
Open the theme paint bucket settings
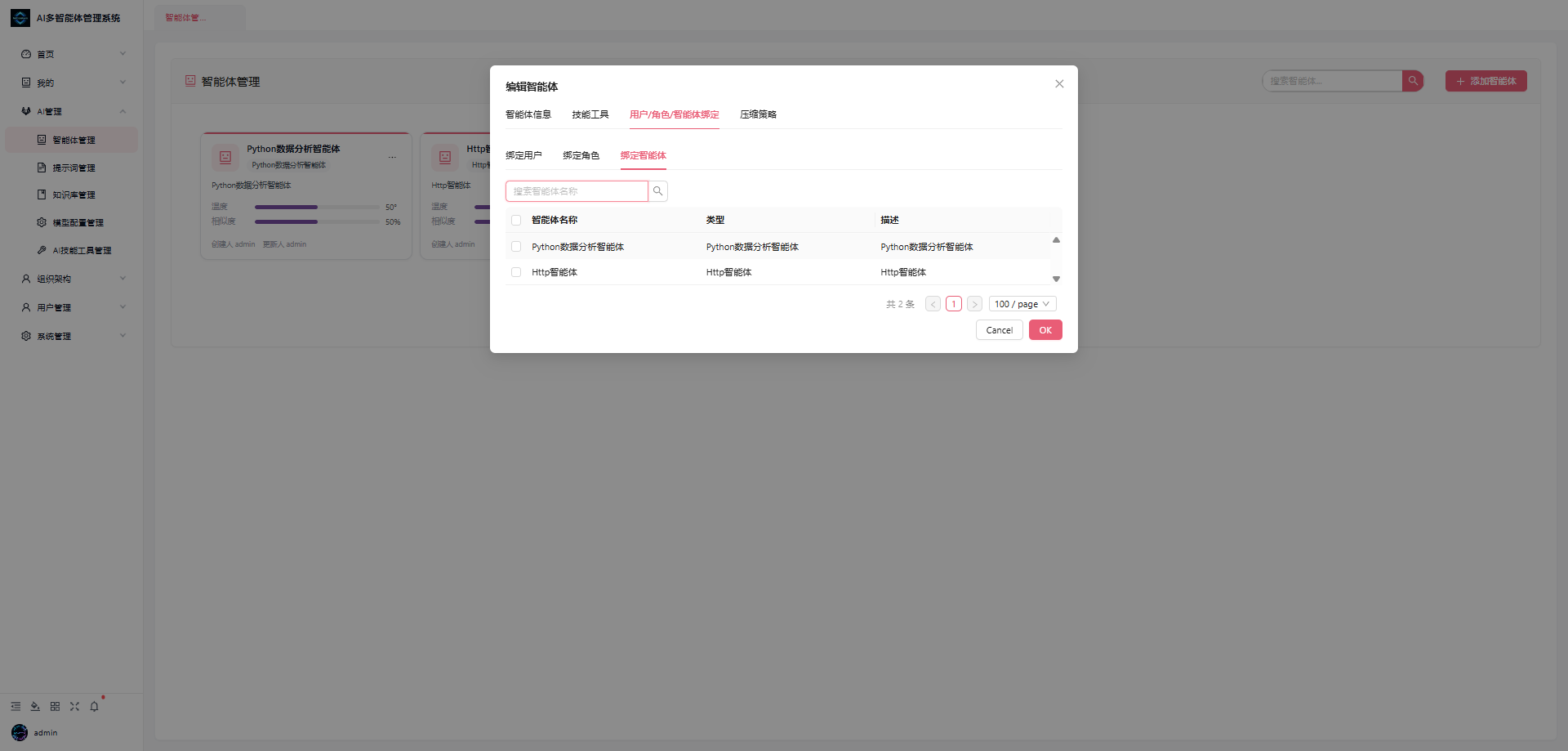[35, 706]
